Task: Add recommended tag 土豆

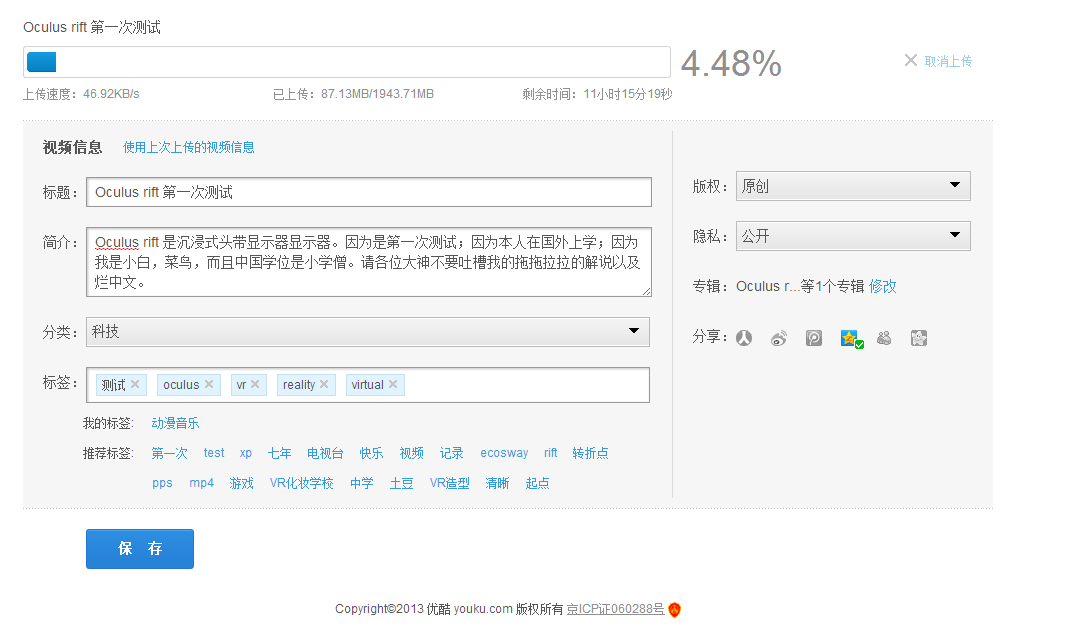Action: tap(402, 484)
